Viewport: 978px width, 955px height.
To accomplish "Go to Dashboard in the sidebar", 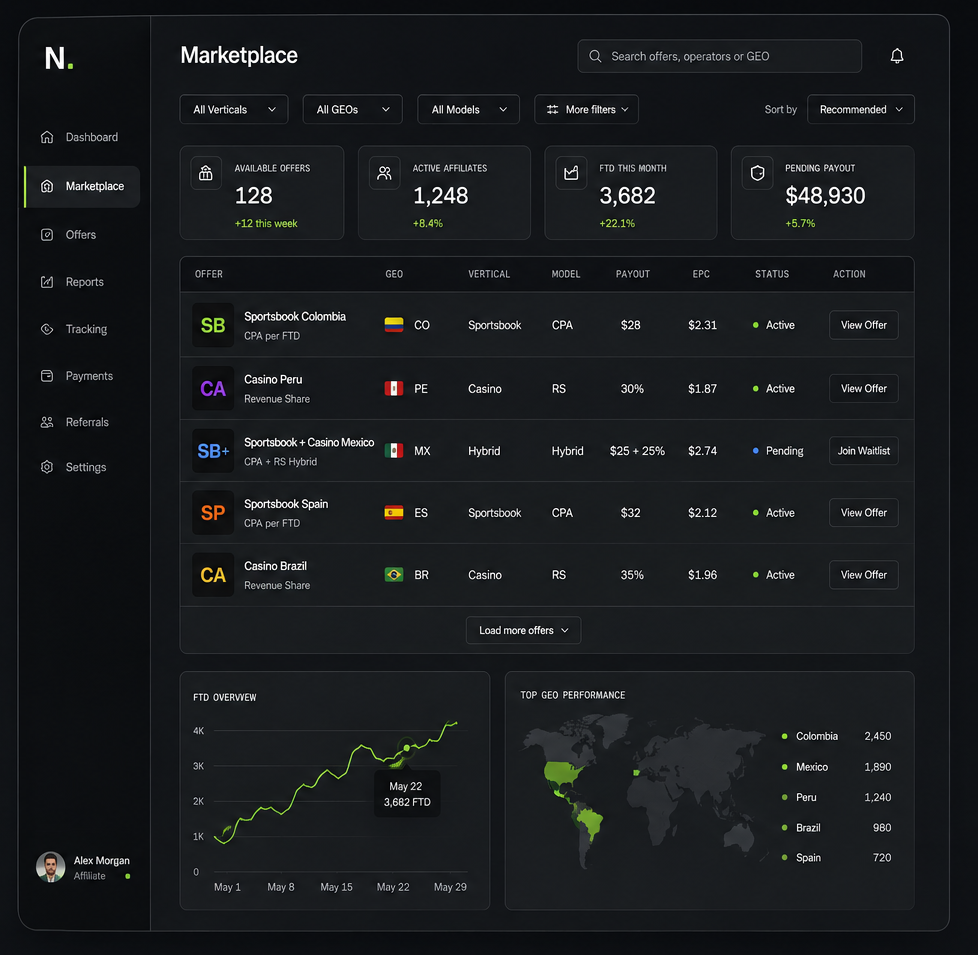I will click(82, 137).
